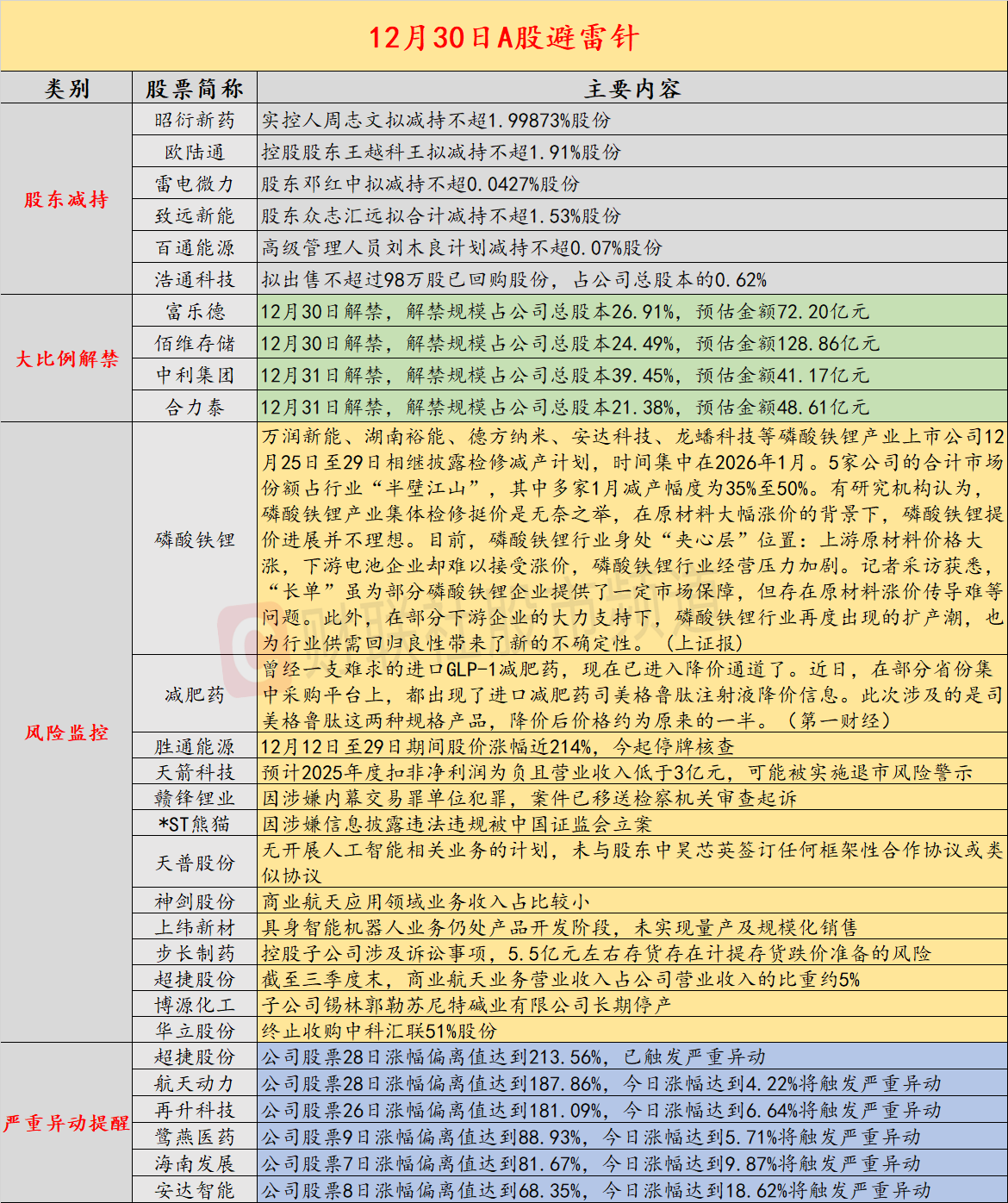Screen dimensions: 1008x1203
Task: Select stock name 雷电微力
Action: pyautogui.click(x=195, y=184)
